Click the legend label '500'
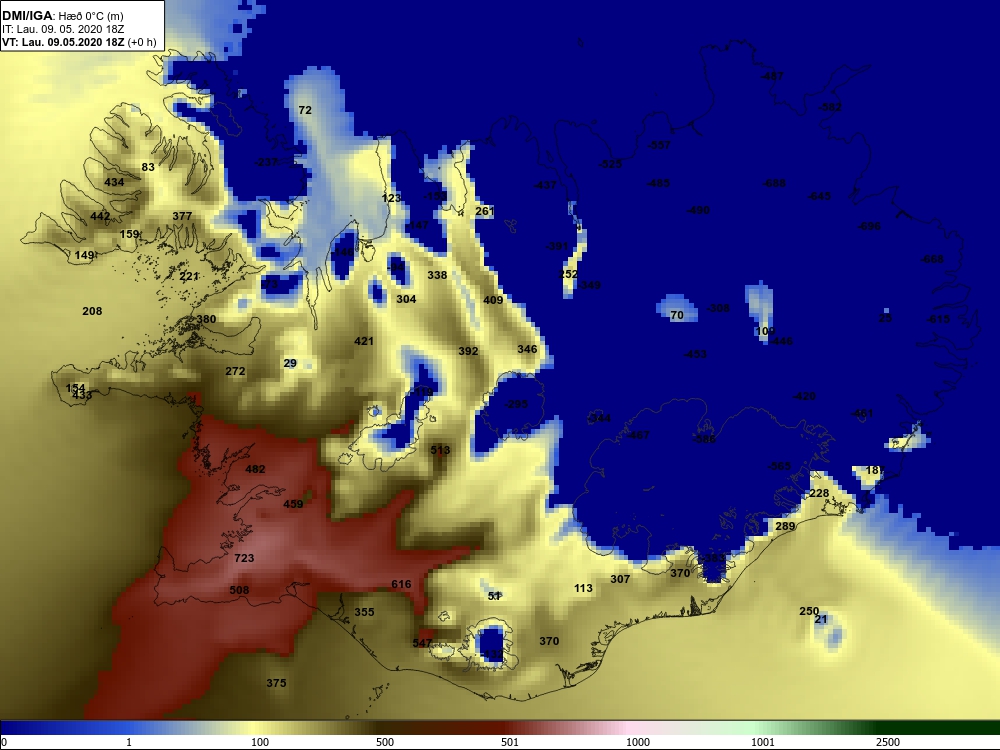 coord(385,742)
